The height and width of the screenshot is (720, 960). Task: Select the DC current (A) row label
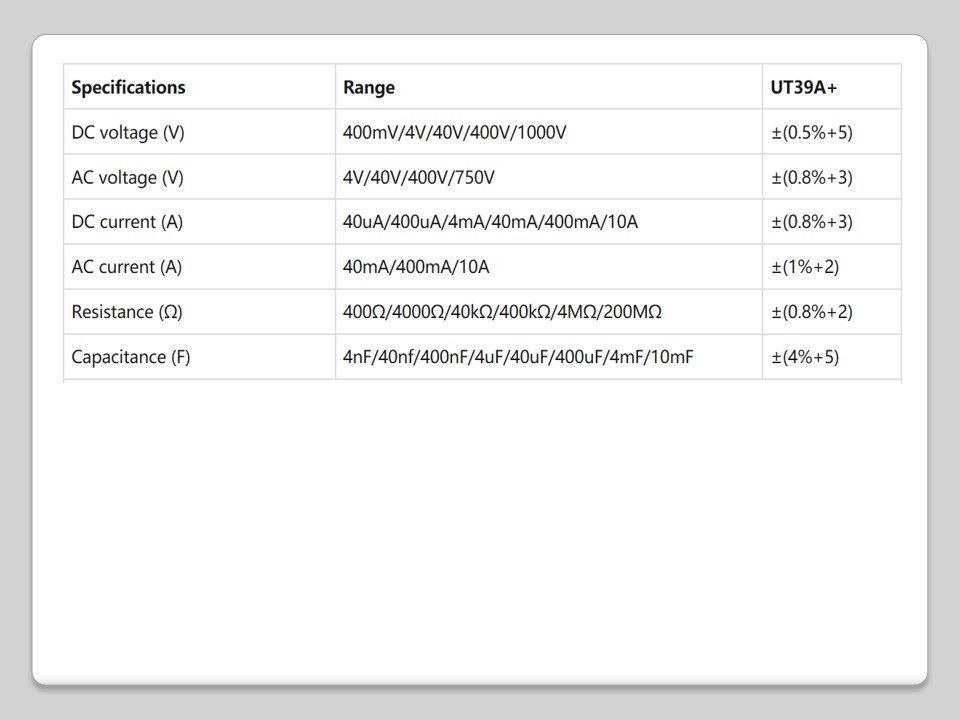pos(127,222)
